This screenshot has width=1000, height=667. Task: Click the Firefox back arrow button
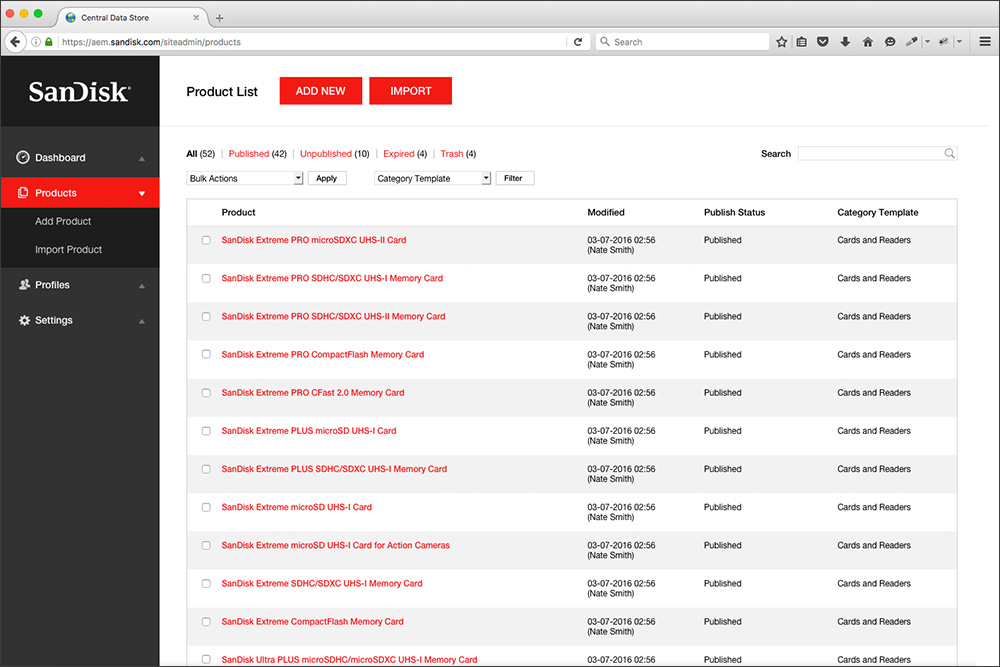pos(15,42)
